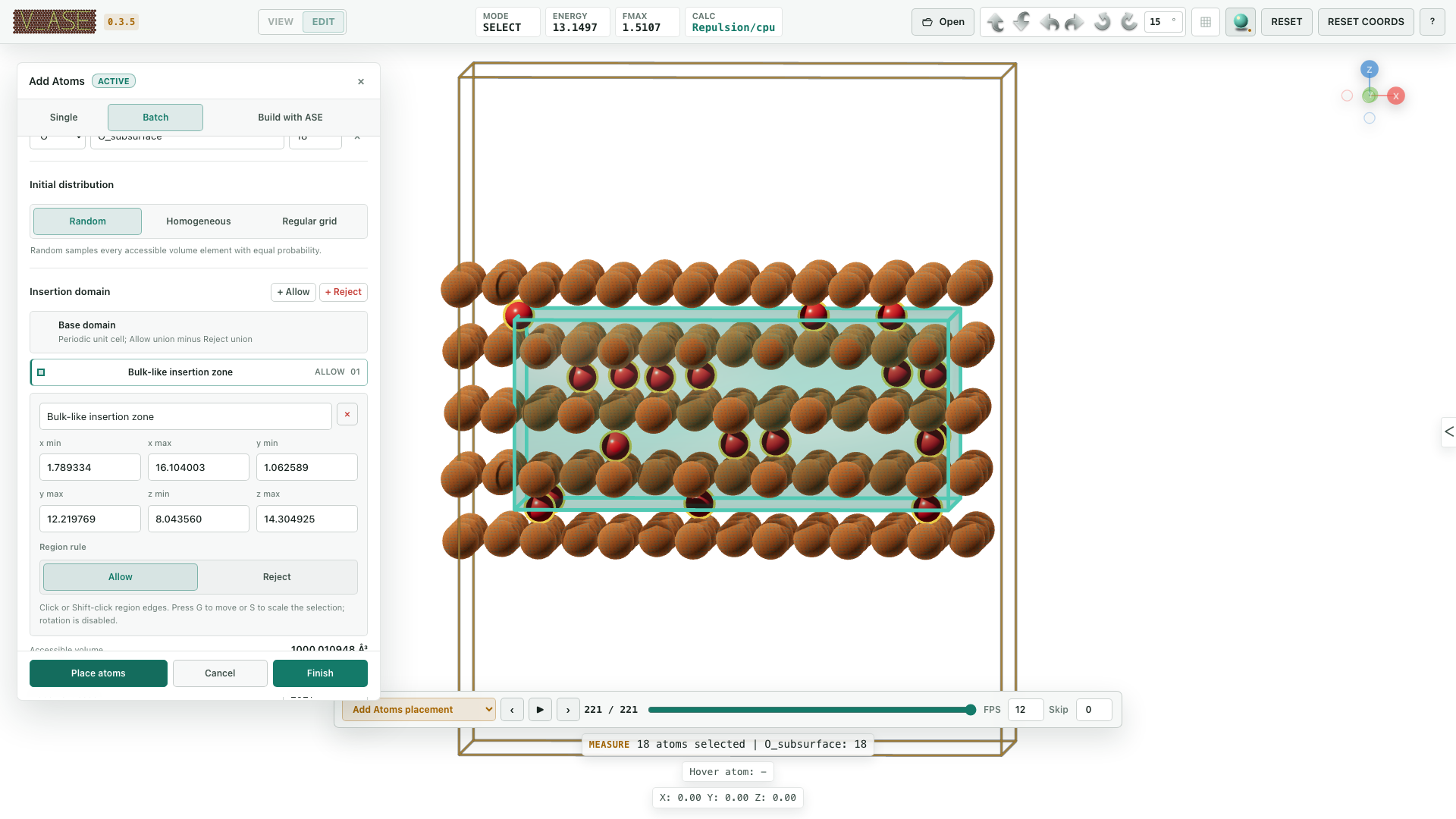Click the downward-pointing rotate arrow icon
Viewport: 1456px width, 819px height.
click(1022, 22)
